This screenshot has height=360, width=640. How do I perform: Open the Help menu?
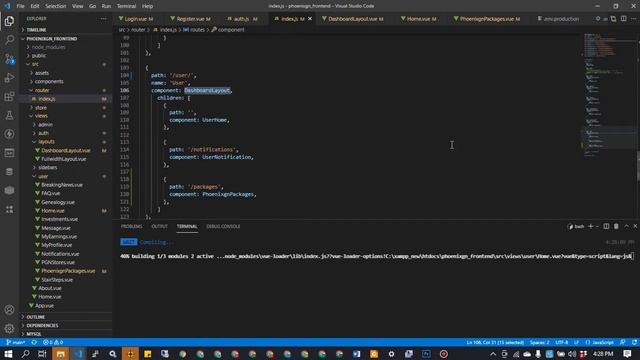147,6
